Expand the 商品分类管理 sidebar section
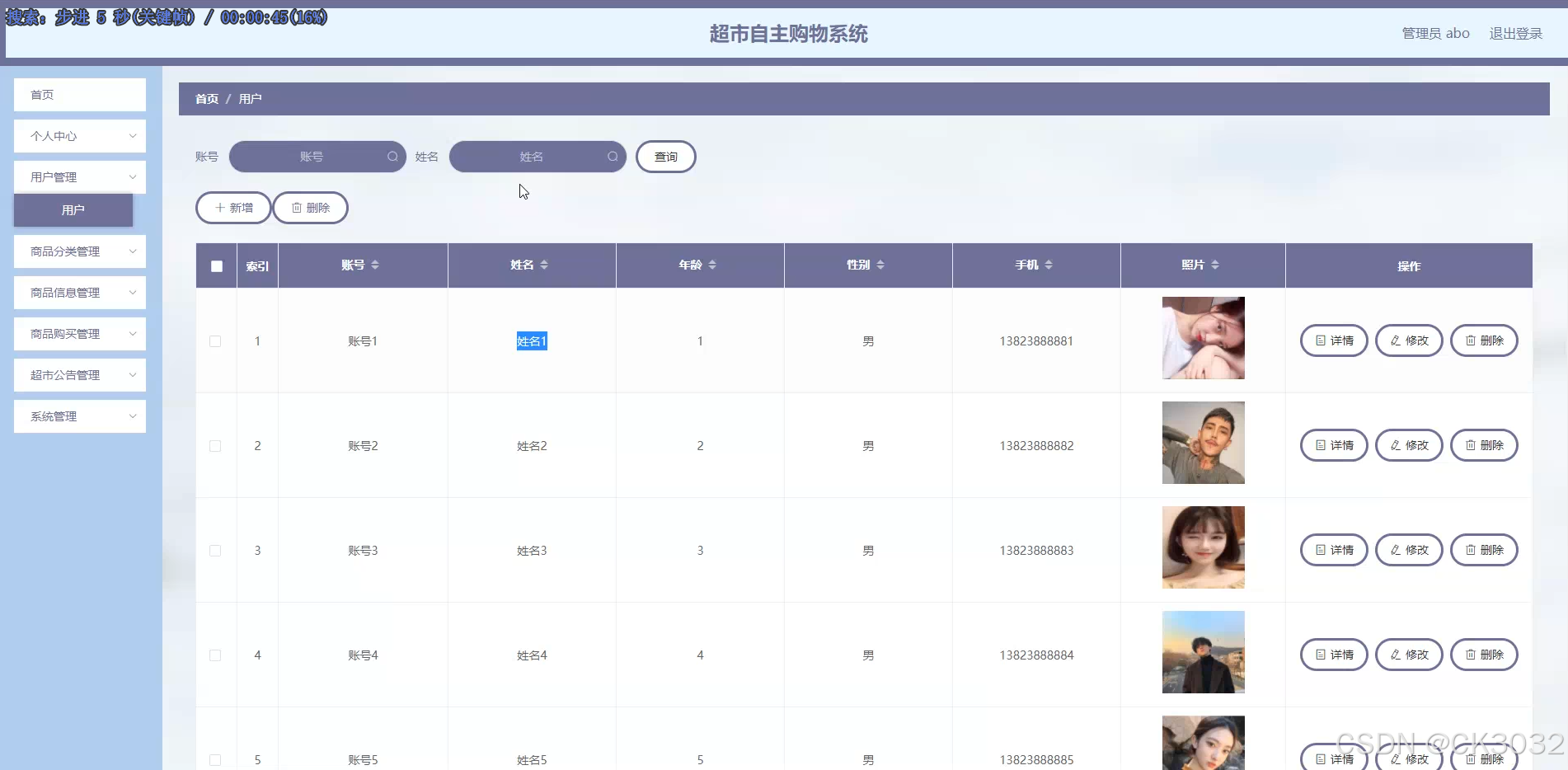The width and height of the screenshot is (1568, 770). tap(79, 251)
